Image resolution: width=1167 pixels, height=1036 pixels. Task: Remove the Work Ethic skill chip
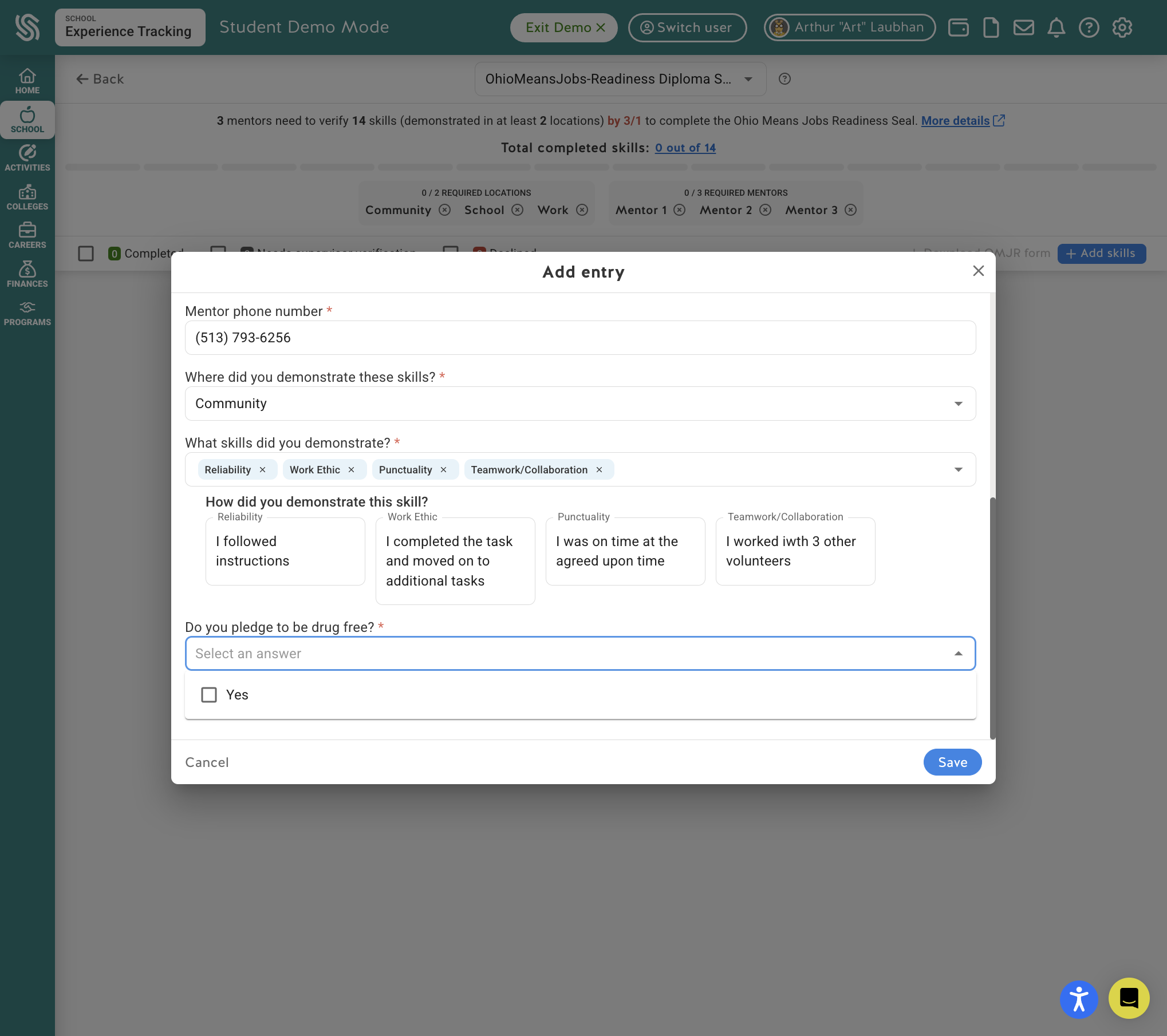(x=351, y=470)
